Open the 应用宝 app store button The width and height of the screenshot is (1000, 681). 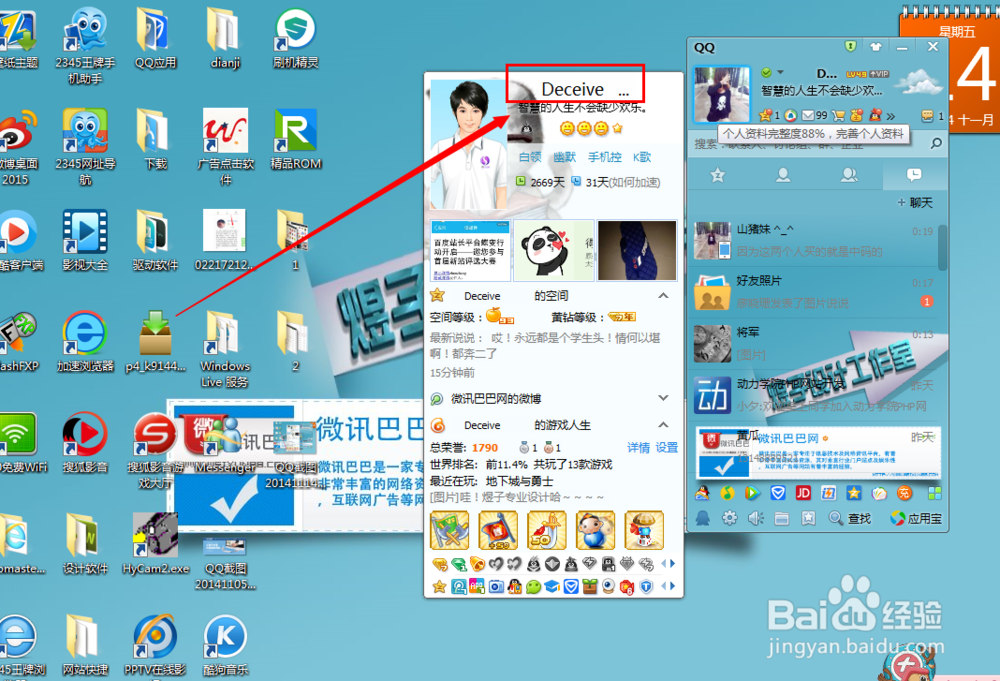point(916,518)
